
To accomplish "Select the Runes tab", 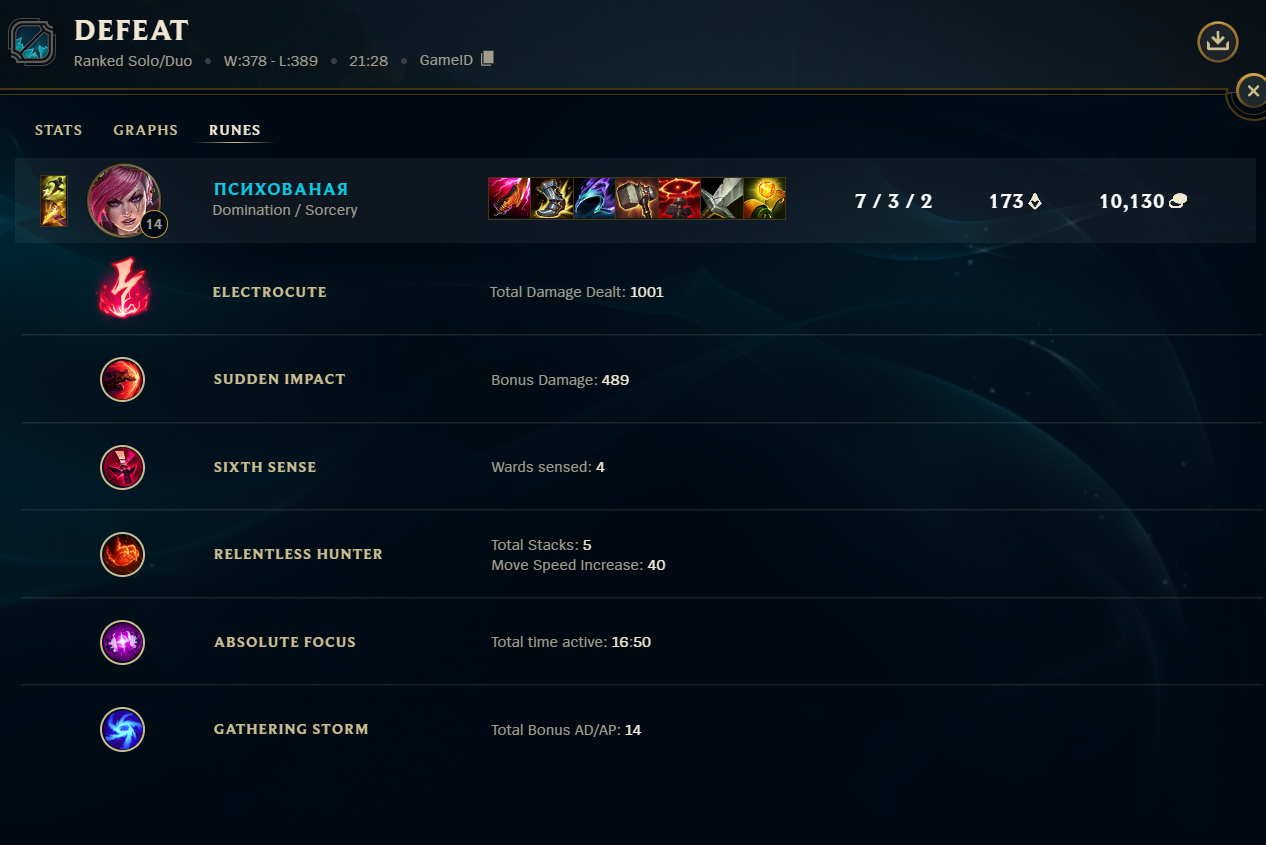I will 235,130.
